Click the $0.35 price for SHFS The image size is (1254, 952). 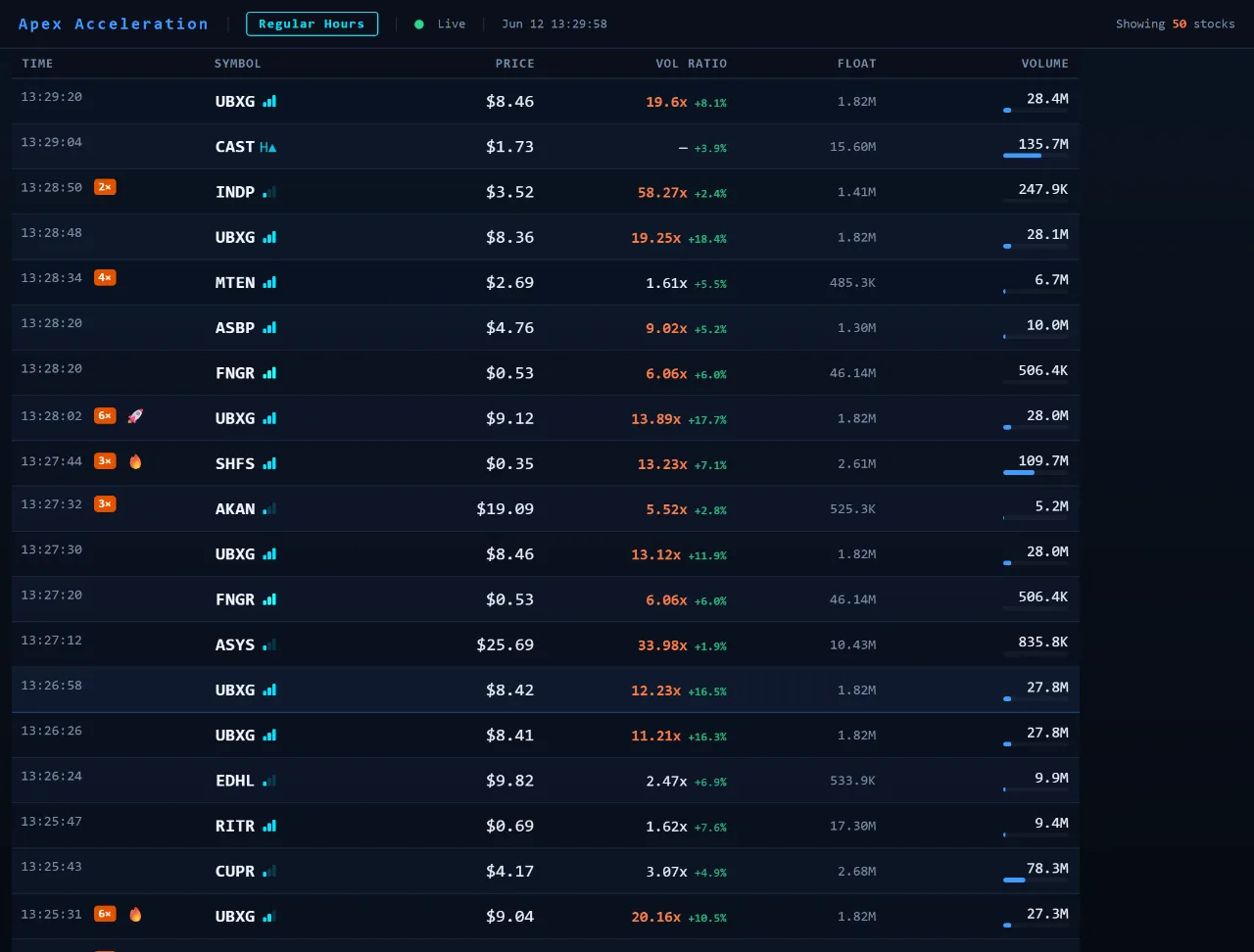[x=510, y=463]
